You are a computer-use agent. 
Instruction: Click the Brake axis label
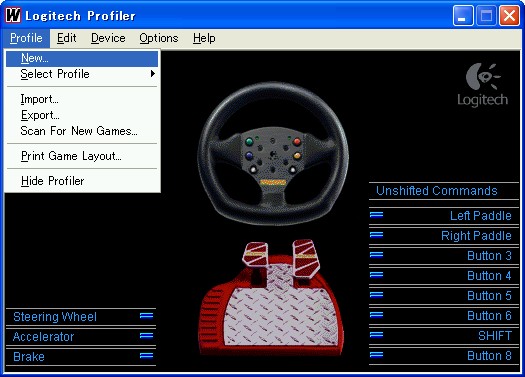[29, 357]
